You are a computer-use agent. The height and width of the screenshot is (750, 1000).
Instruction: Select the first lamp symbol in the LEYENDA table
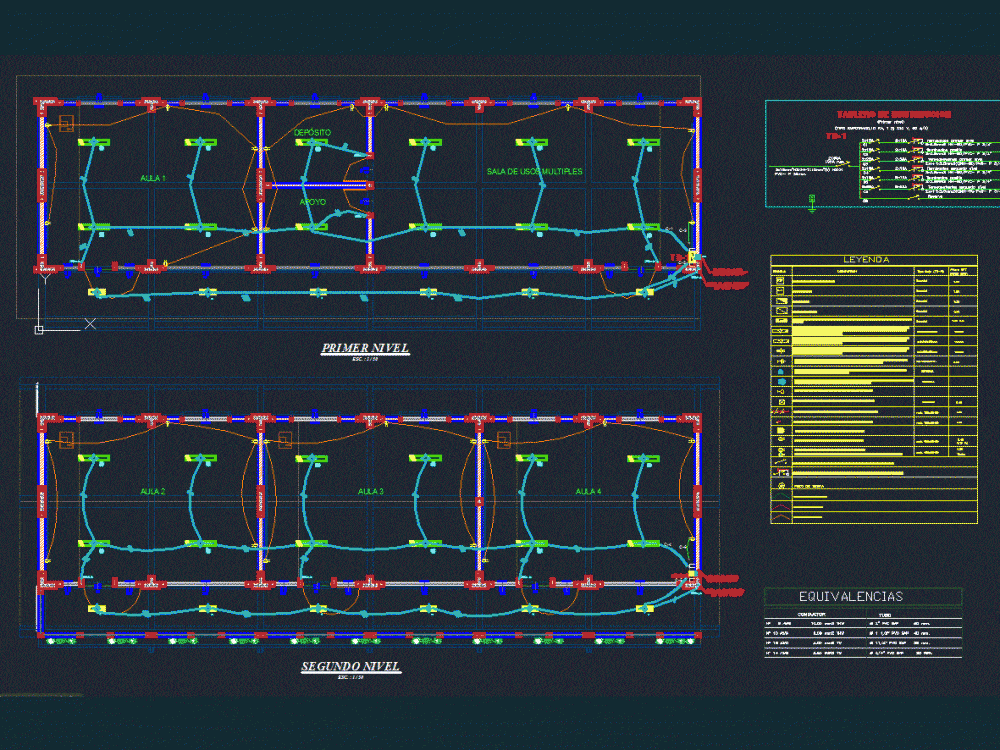click(780, 280)
